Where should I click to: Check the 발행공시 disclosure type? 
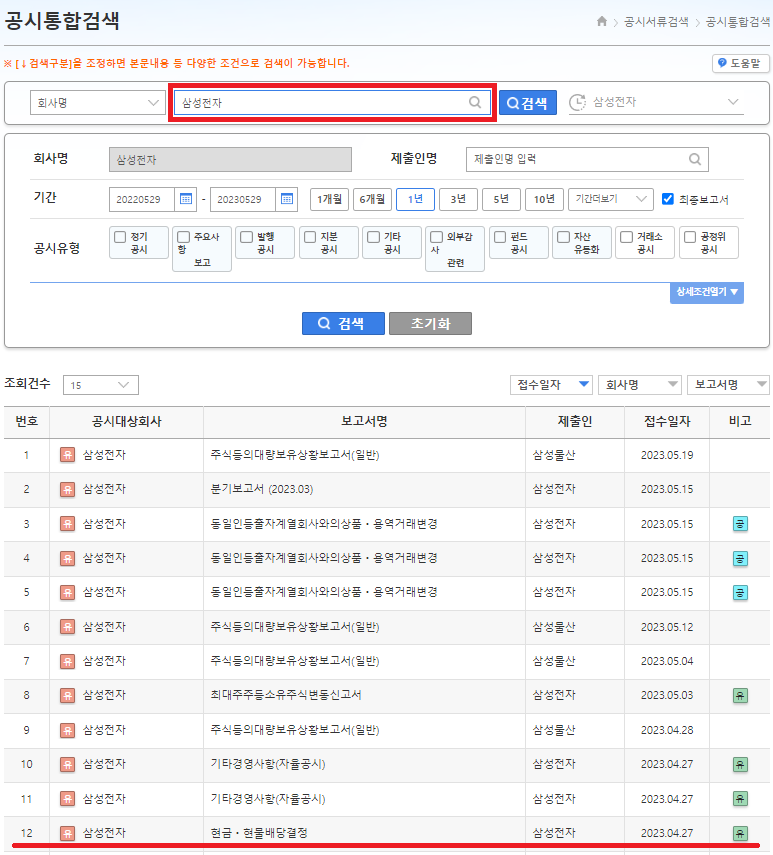[246, 237]
